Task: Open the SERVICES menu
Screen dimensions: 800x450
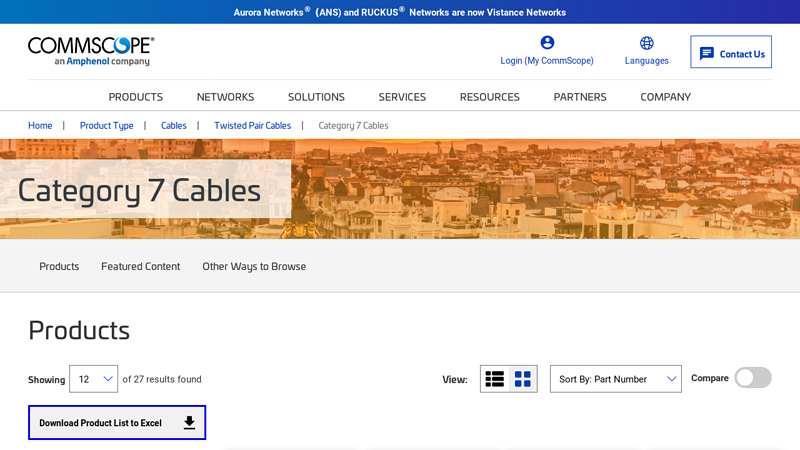Action: click(402, 97)
